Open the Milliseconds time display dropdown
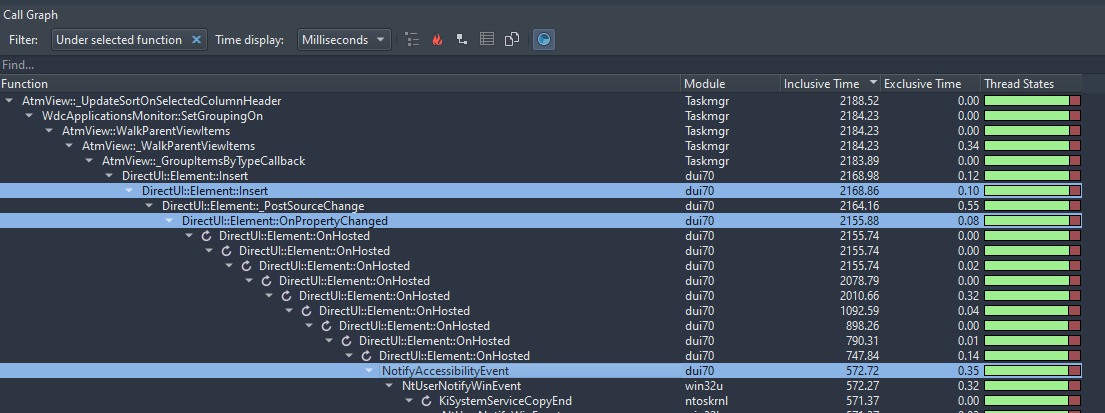Screen dimensions: 1105x413 [345, 40]
